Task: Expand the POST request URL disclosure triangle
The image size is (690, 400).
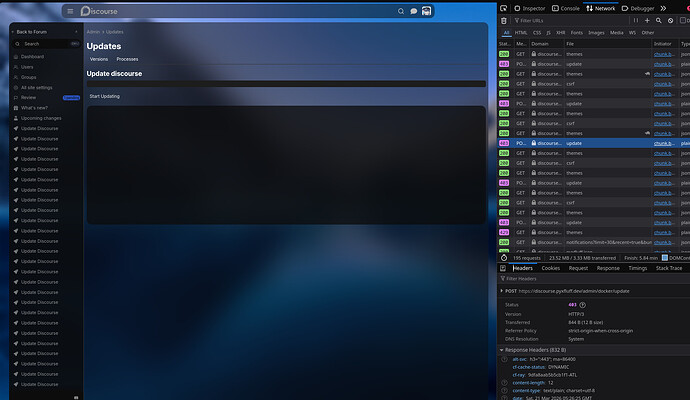Action: click(x=501, y=291)
